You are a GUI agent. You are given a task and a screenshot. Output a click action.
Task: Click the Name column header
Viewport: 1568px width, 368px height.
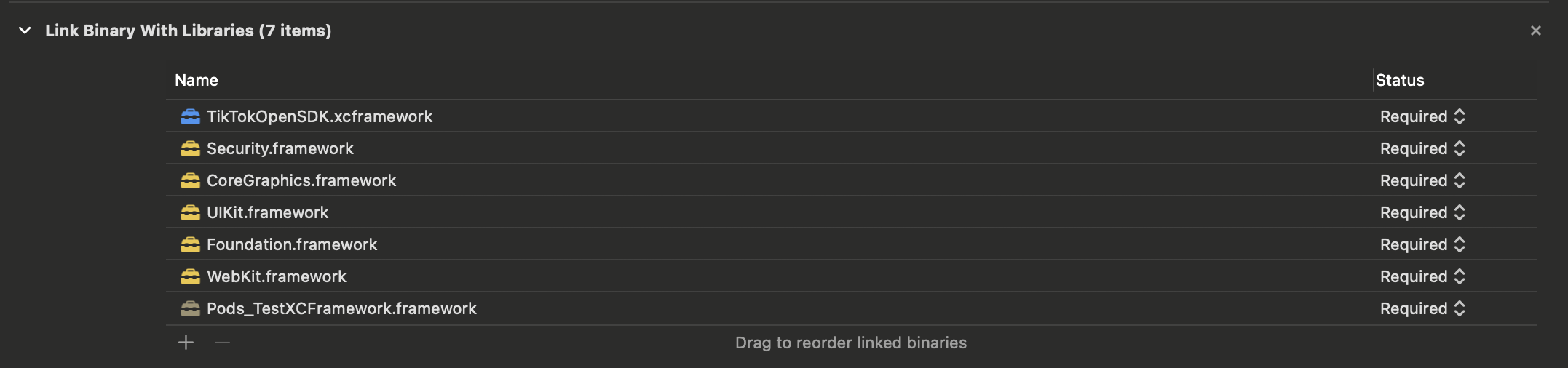[197, 80]
